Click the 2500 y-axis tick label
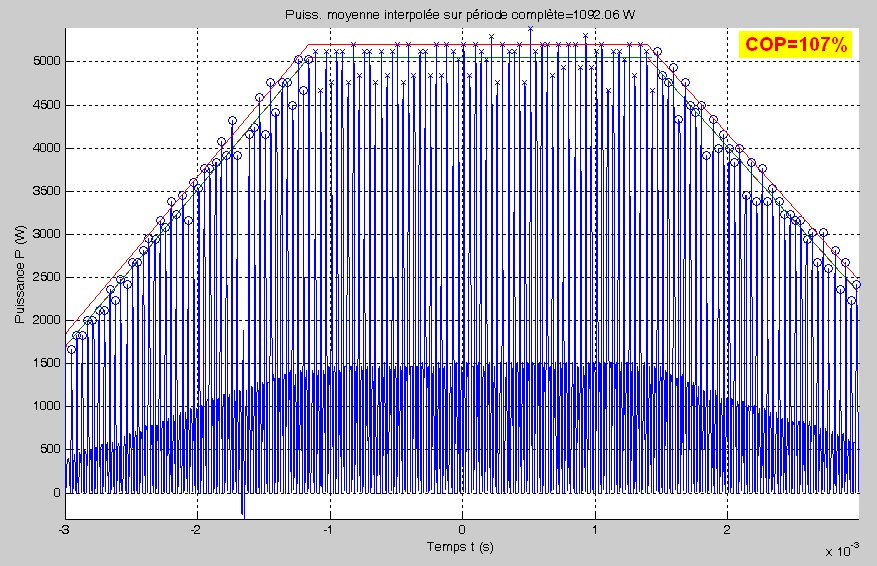Viewport: 877px width, 566px height. (46, 277)
